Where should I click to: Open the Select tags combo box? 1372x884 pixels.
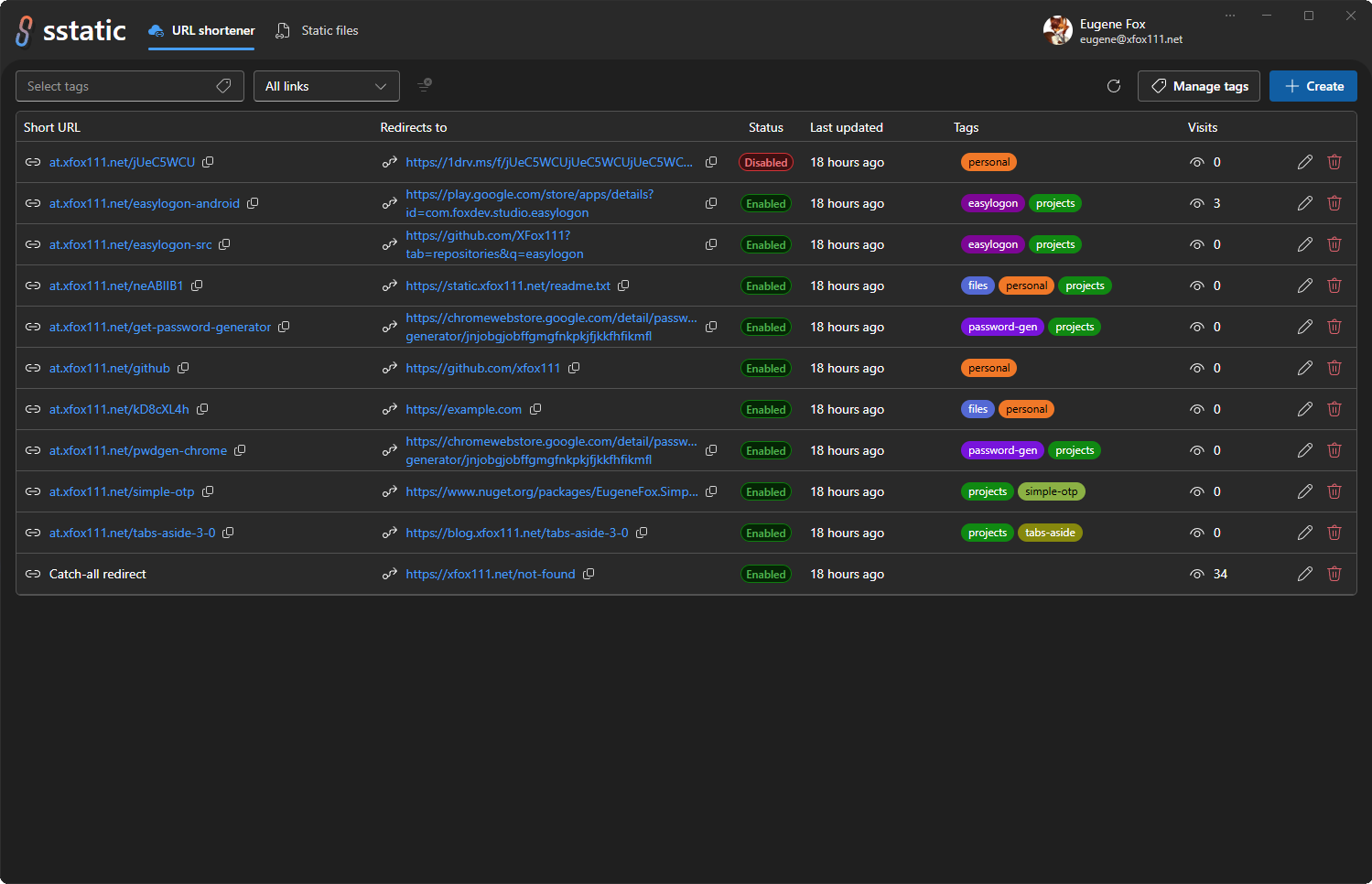130,86
